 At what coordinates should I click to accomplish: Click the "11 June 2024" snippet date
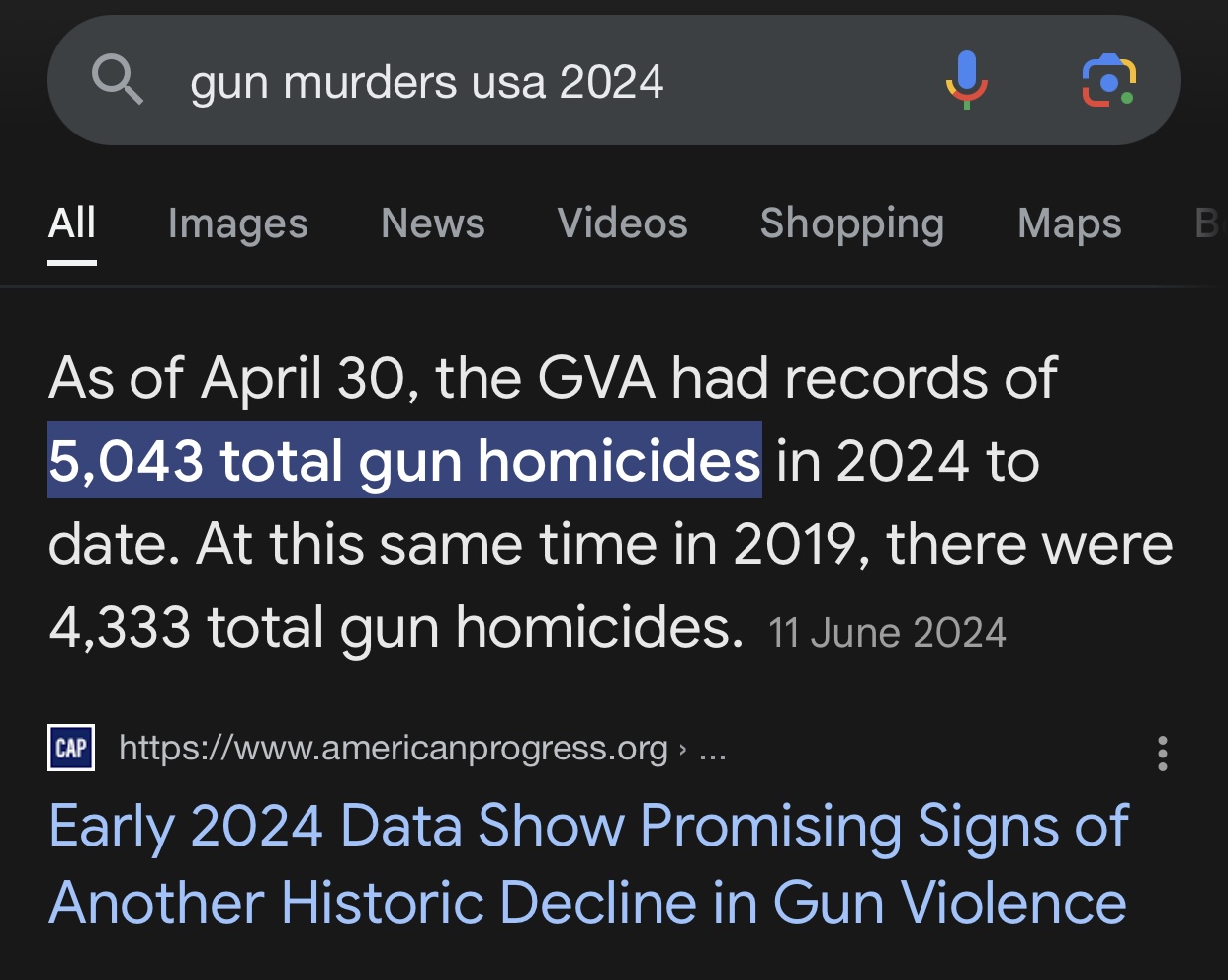(x=887, y=633)
